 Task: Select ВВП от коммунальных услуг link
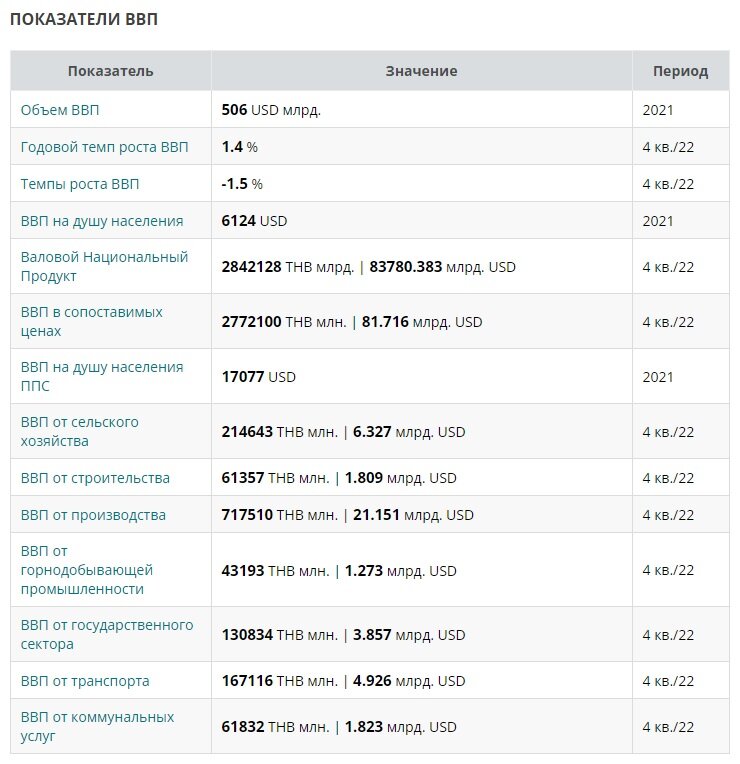tap(97, 726)
